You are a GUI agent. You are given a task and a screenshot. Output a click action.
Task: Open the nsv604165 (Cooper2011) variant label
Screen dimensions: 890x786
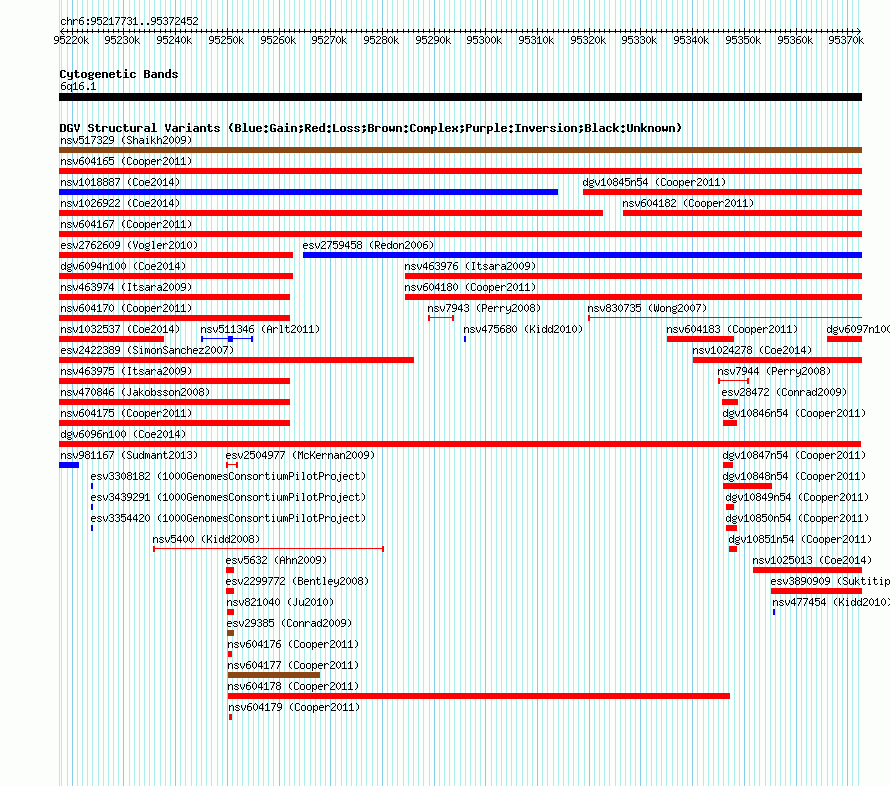[x=126, y=161]
